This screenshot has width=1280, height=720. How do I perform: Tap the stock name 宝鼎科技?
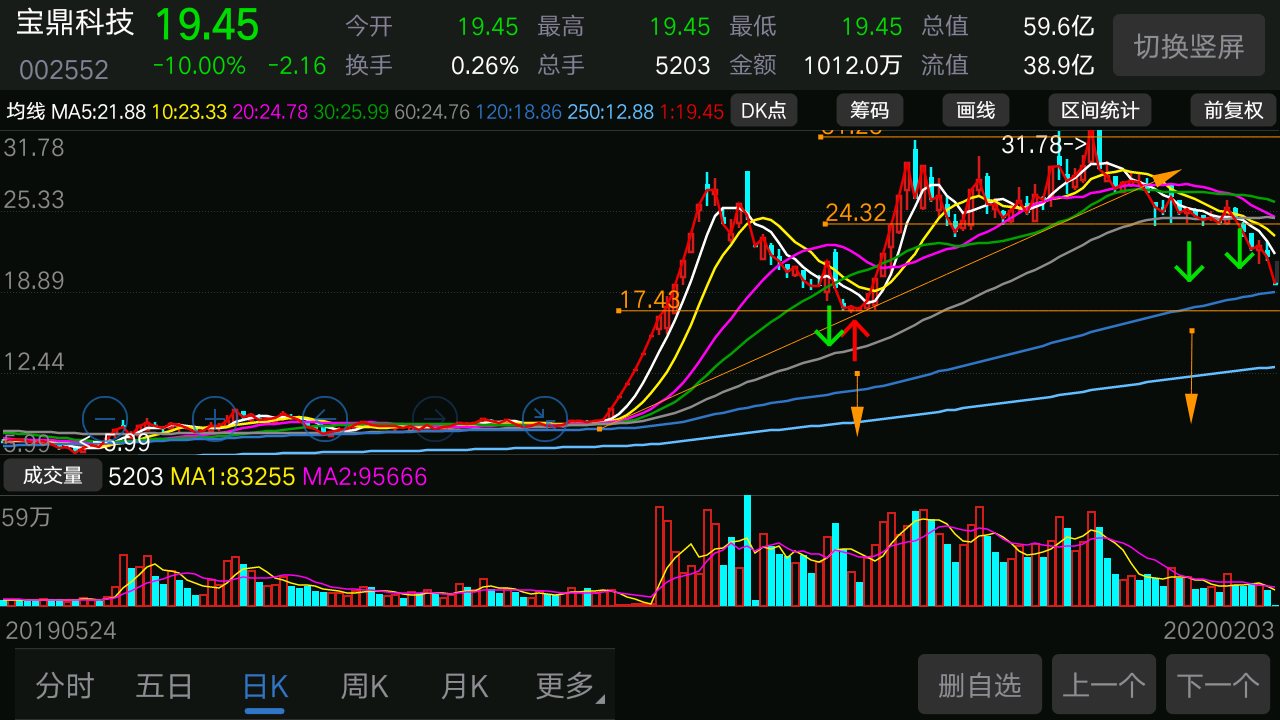pyautogui.click(x=76, y=23)
